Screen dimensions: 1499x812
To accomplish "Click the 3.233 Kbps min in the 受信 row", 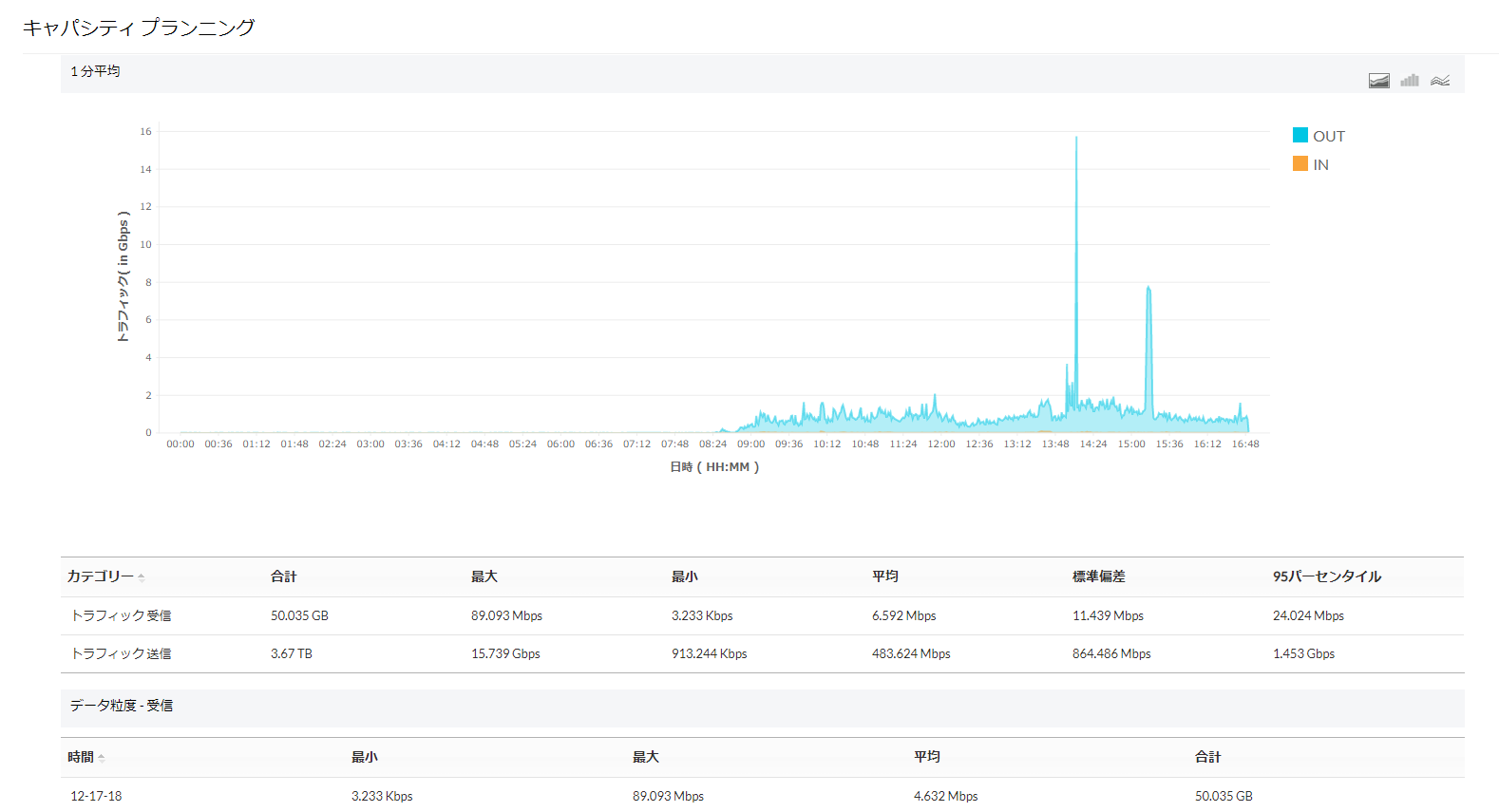I will coord(702,615).
